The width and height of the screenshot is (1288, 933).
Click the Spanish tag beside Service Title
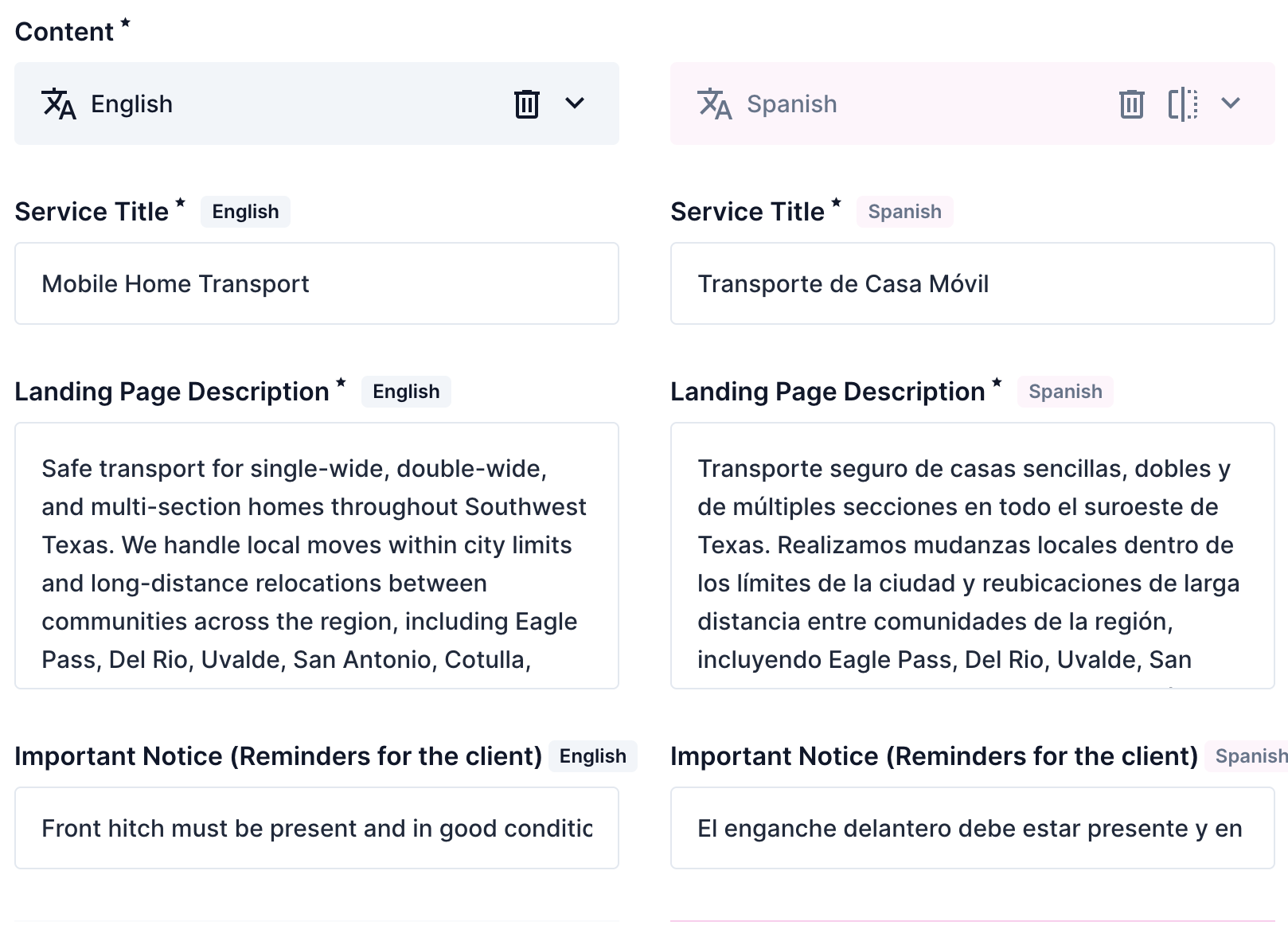(x=904, y=212)
